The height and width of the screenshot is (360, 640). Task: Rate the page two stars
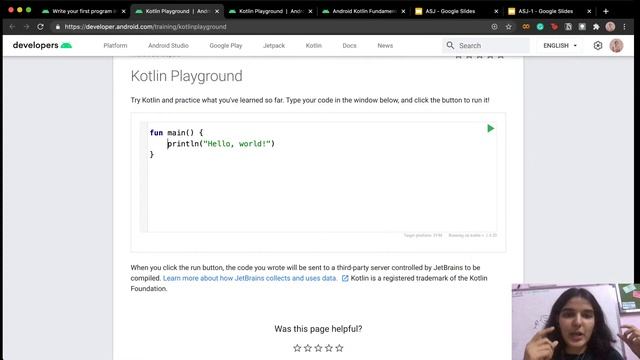pos(308,348)
